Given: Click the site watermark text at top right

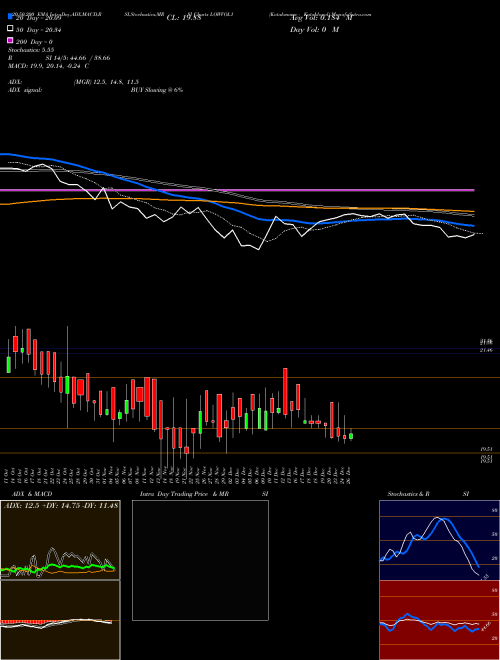Looking at the screenshot, I should [320, 14].
